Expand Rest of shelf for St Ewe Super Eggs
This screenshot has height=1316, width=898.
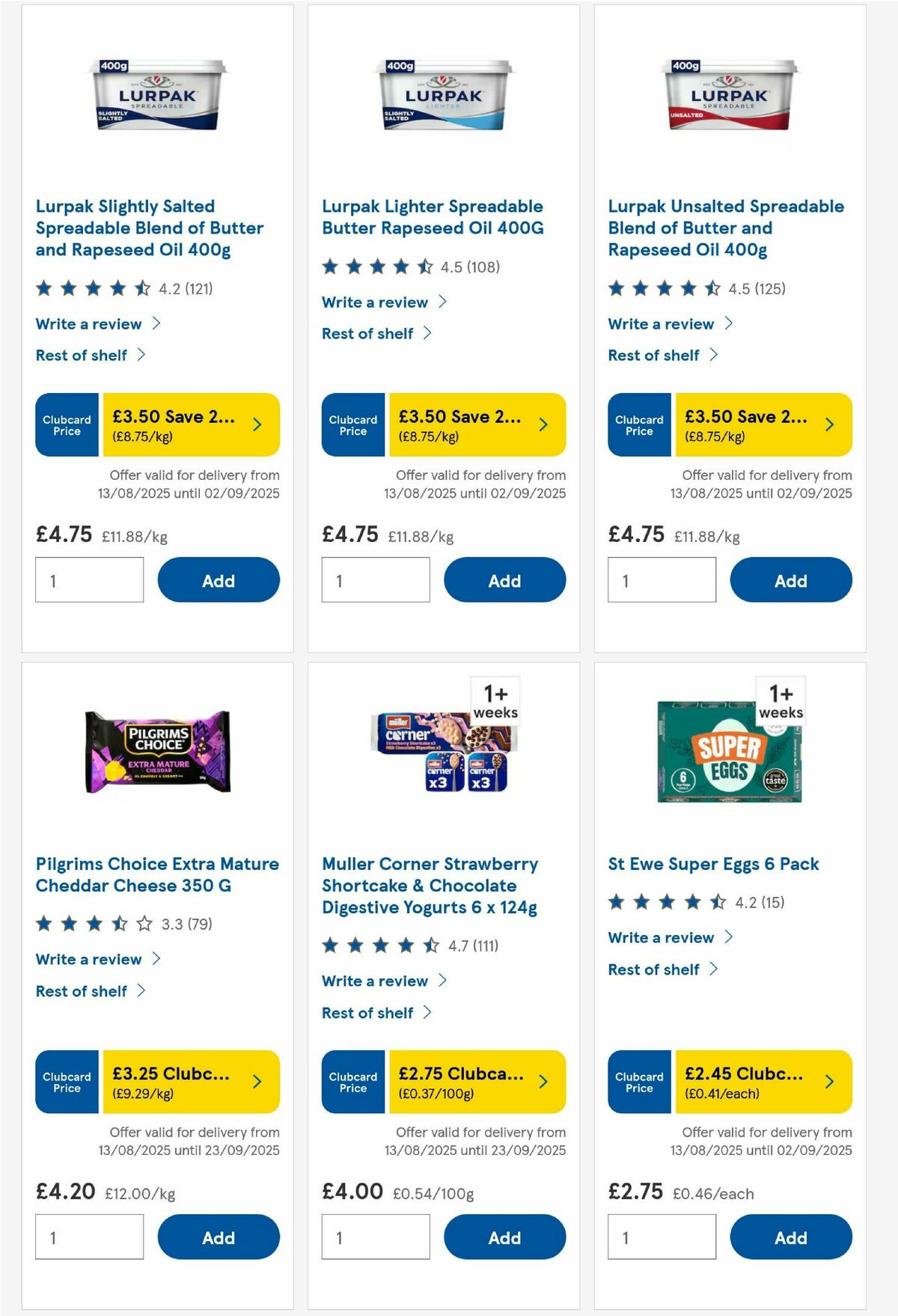point(654,969)
